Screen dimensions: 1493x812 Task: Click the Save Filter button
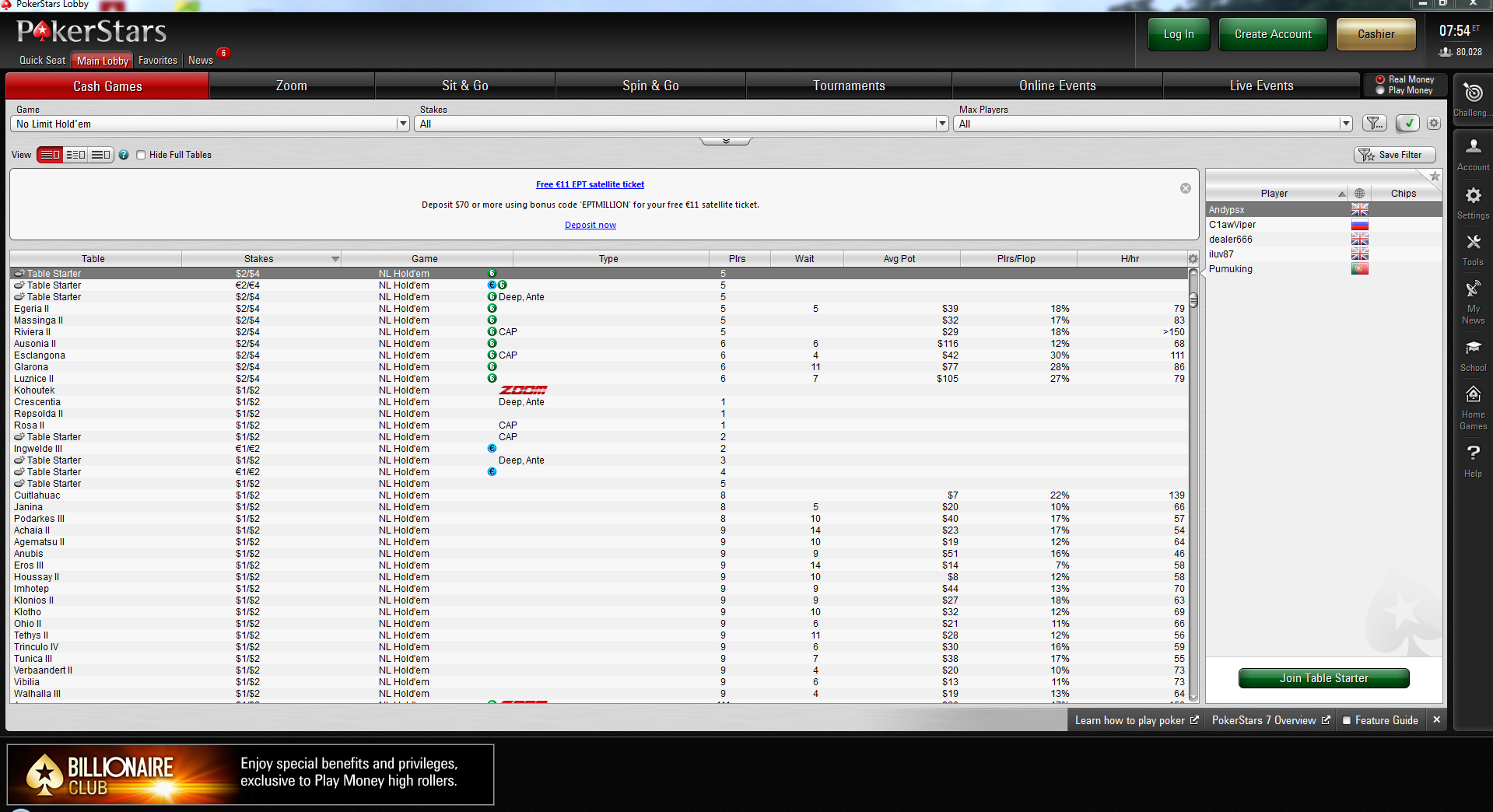[x=1395, y=155]
